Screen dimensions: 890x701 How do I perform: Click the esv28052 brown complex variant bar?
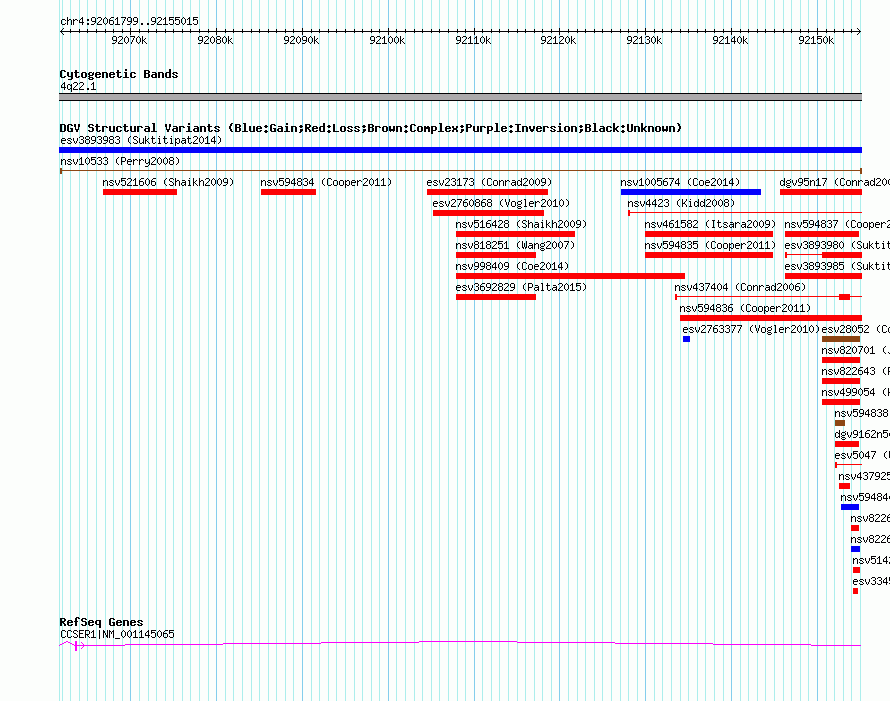point(841,339)
